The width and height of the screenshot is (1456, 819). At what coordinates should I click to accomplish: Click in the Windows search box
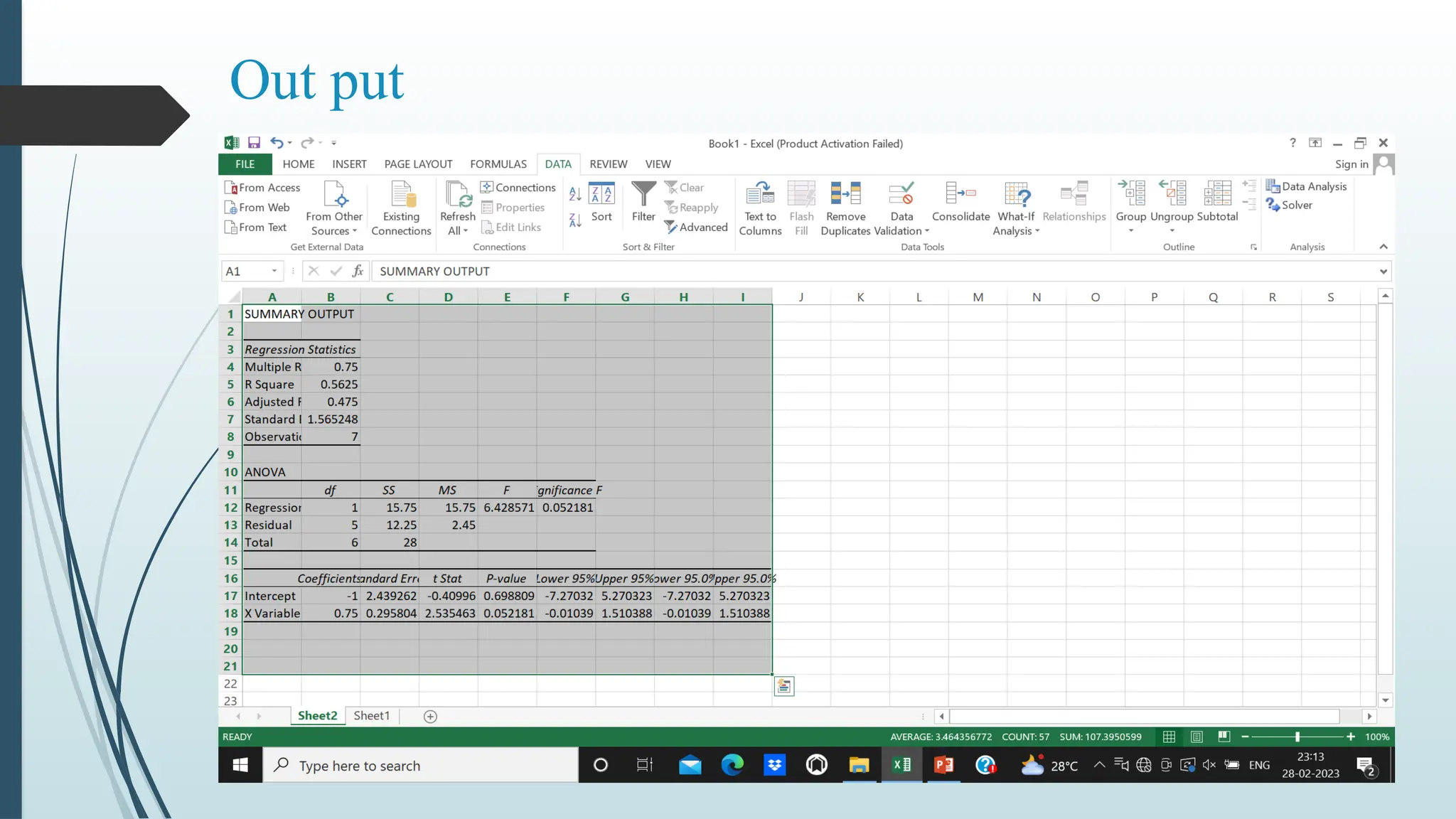coord(421,766)
